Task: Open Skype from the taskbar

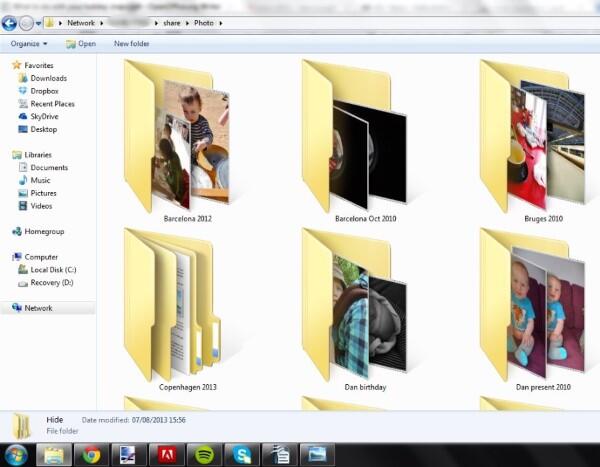Action: (242, 455)
